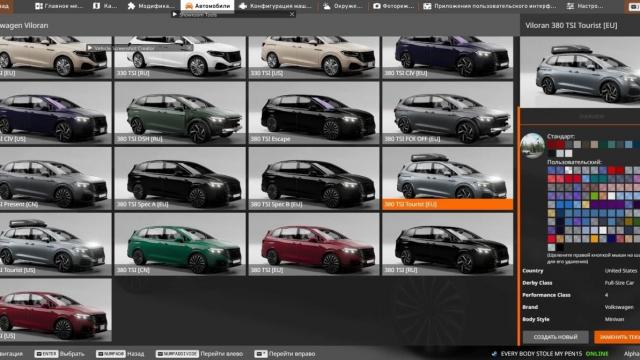Image resolution: width=640 pixels, height=360 pixels.
Task: Pick the first blue swatch under Пользовательский
Action: [551, 170]
